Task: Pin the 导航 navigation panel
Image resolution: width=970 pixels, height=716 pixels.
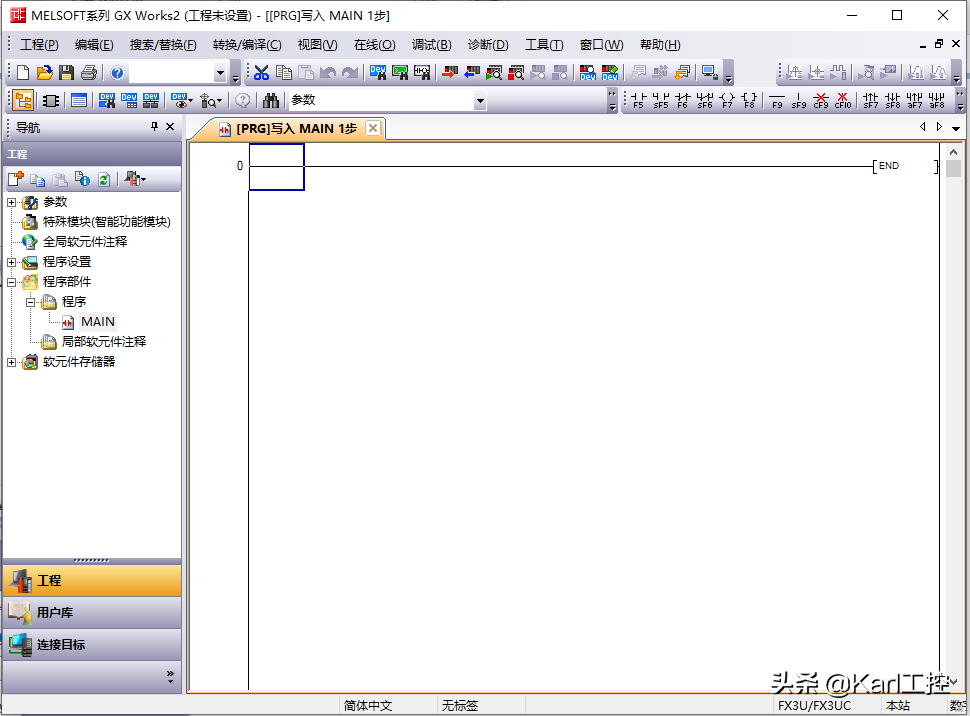Action: pyautogui.click(x=154, y=127)
